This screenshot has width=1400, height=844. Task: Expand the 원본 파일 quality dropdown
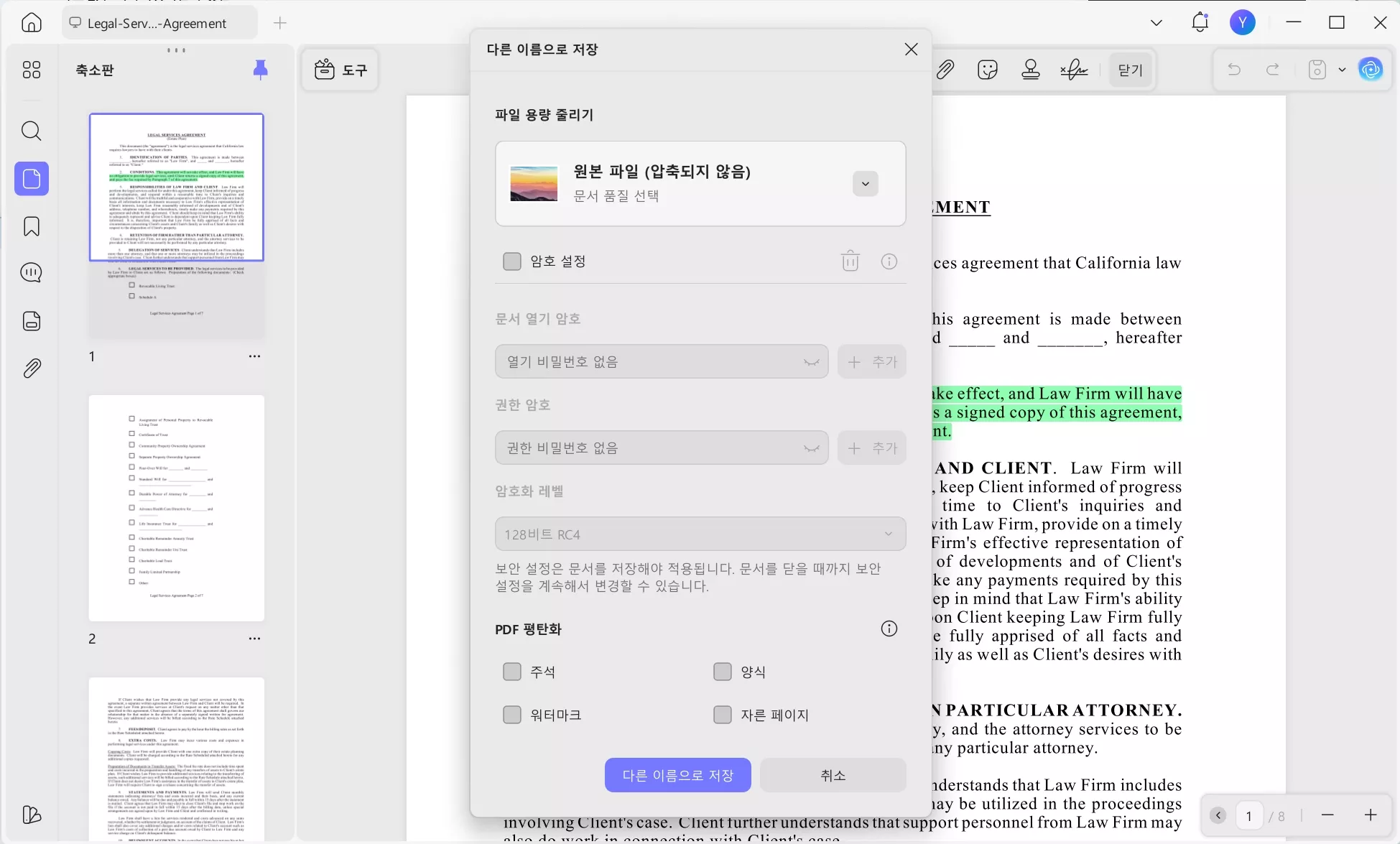(865, 183)
